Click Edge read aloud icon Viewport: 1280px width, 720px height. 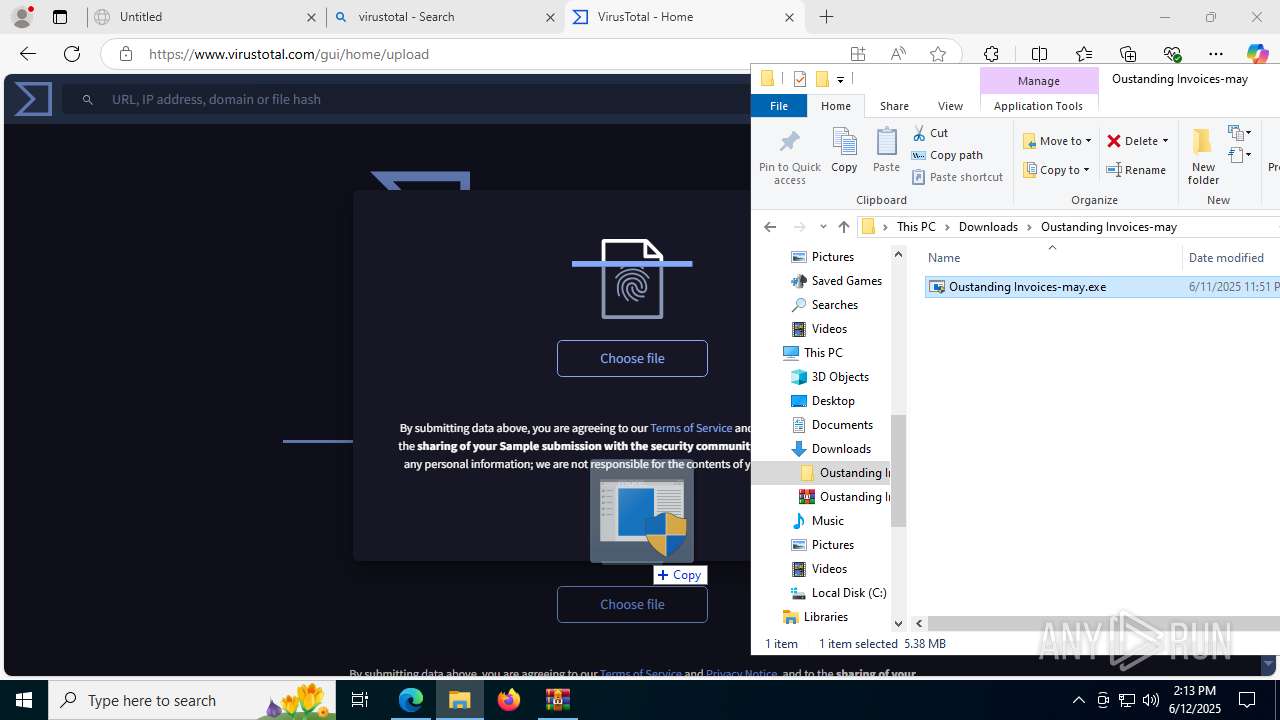click(x=898, y=54)
